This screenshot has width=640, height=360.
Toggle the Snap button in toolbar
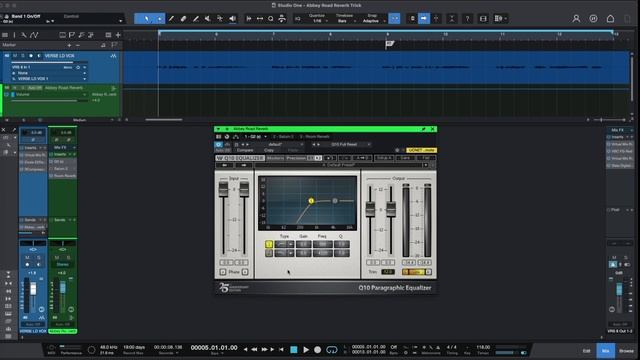[394, 19]
